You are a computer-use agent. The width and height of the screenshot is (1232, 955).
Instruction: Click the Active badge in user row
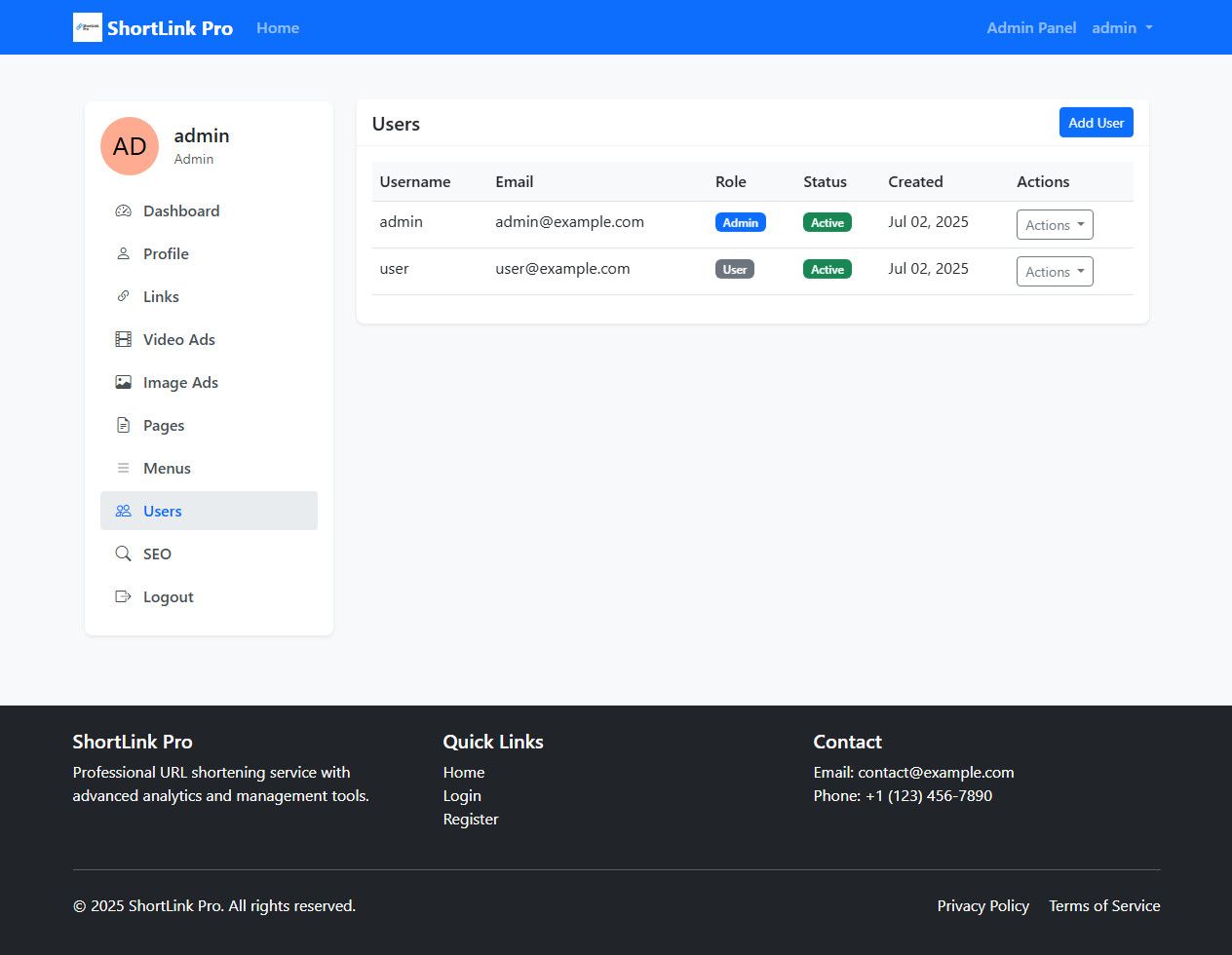point(828,269)
